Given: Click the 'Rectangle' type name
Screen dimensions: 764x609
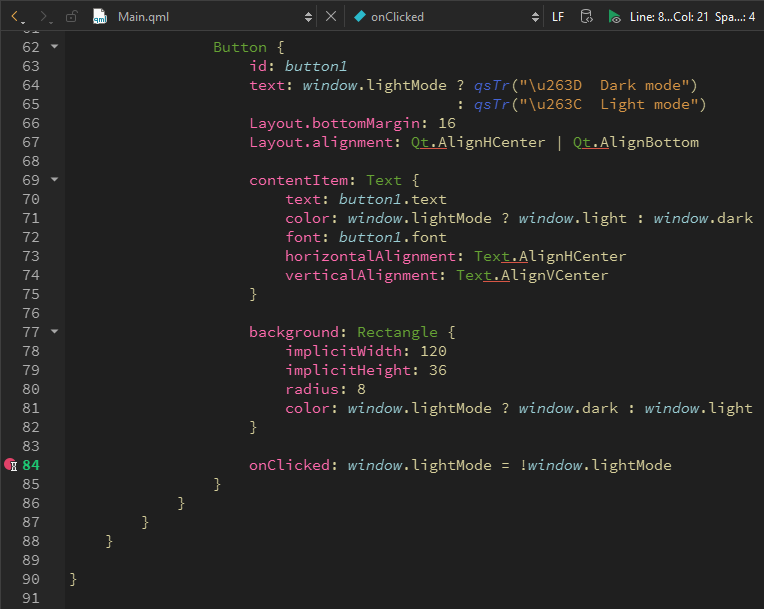Looking at the screenshot, I should pyautogui.click(x=398, y=332).
